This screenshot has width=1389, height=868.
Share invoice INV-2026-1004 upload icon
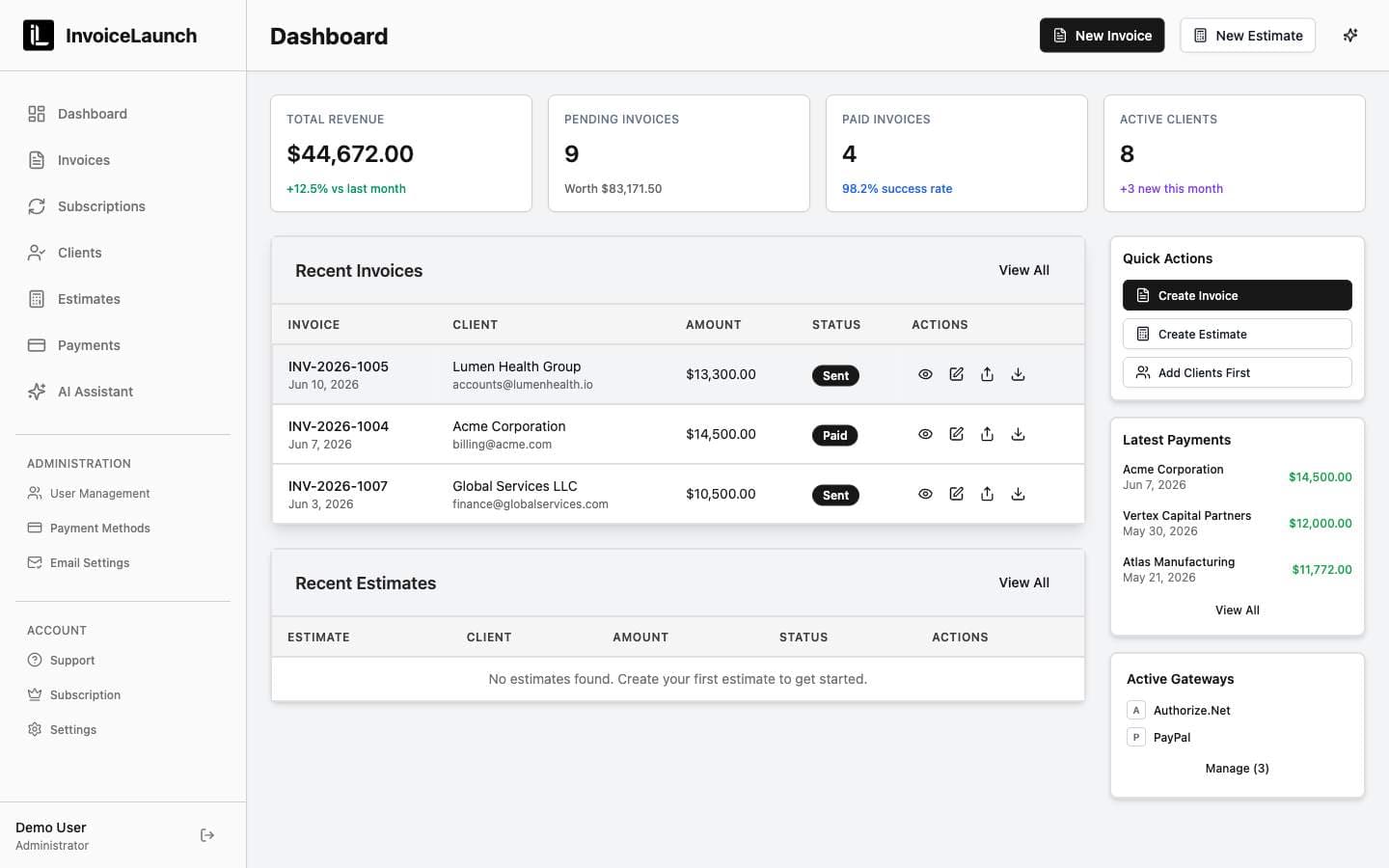(x=987, y=434)
